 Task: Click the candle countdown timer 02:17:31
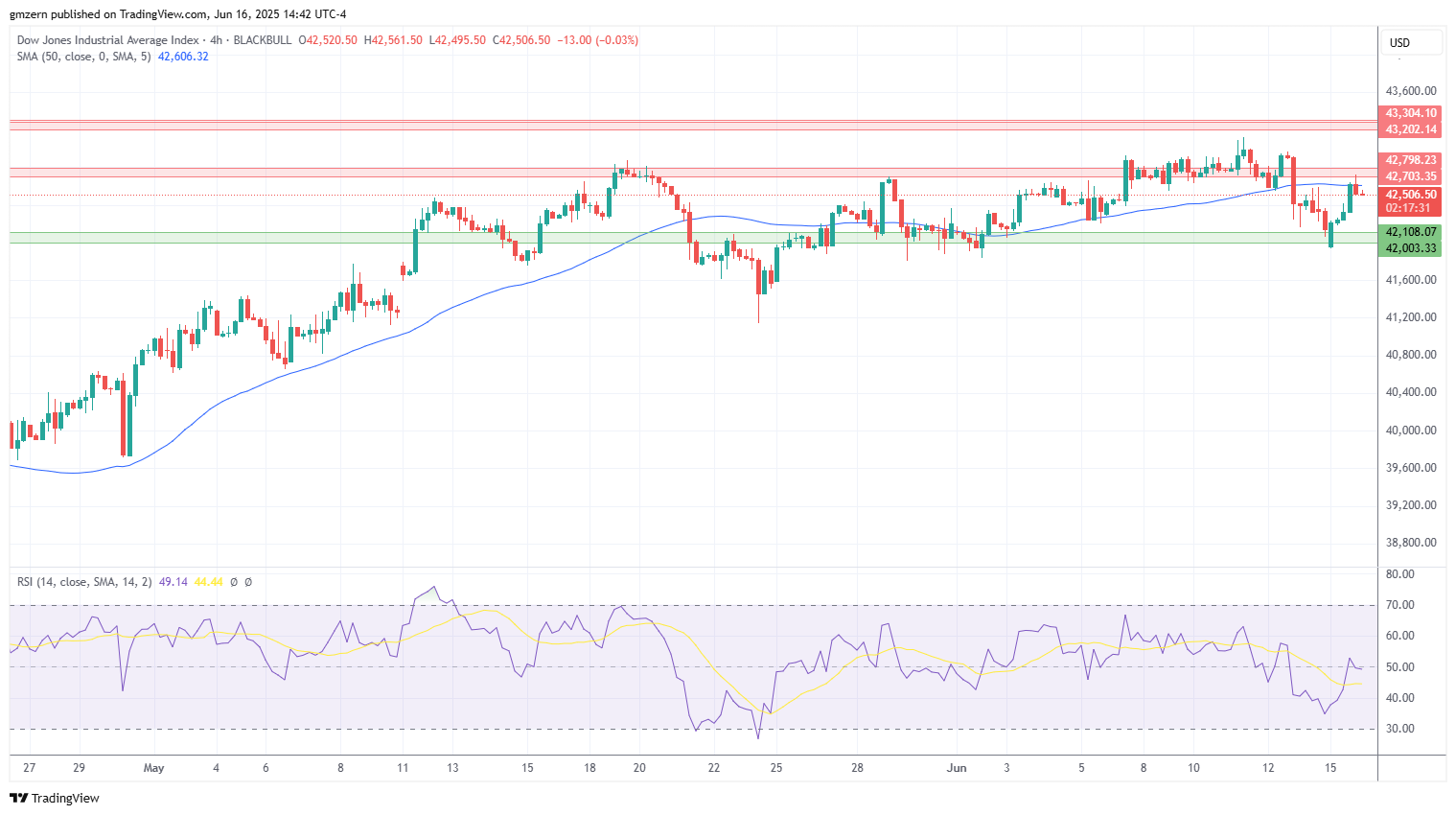[x=1408, y=208]
